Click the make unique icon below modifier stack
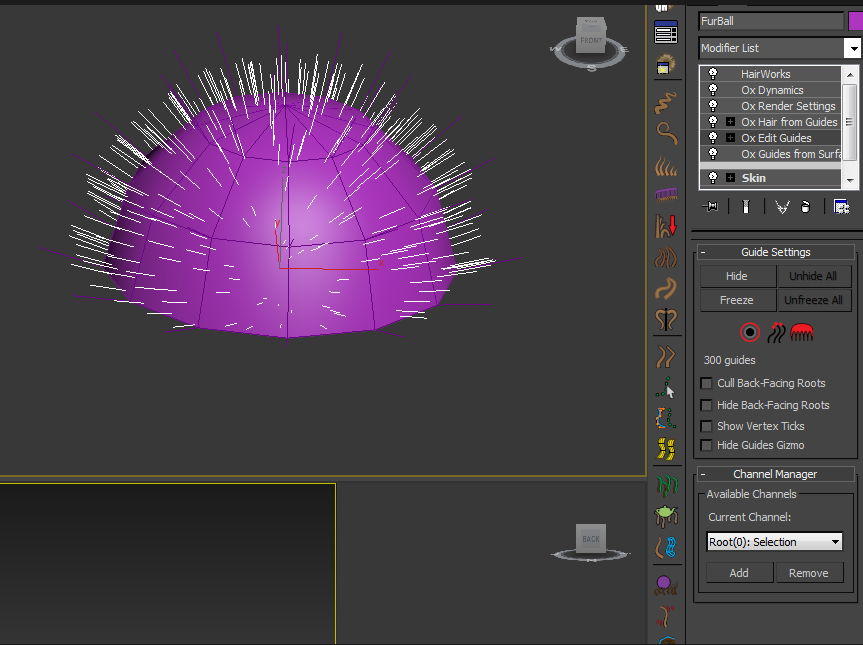863x645 pixels. pyautogui.click(x=781, y=206)
